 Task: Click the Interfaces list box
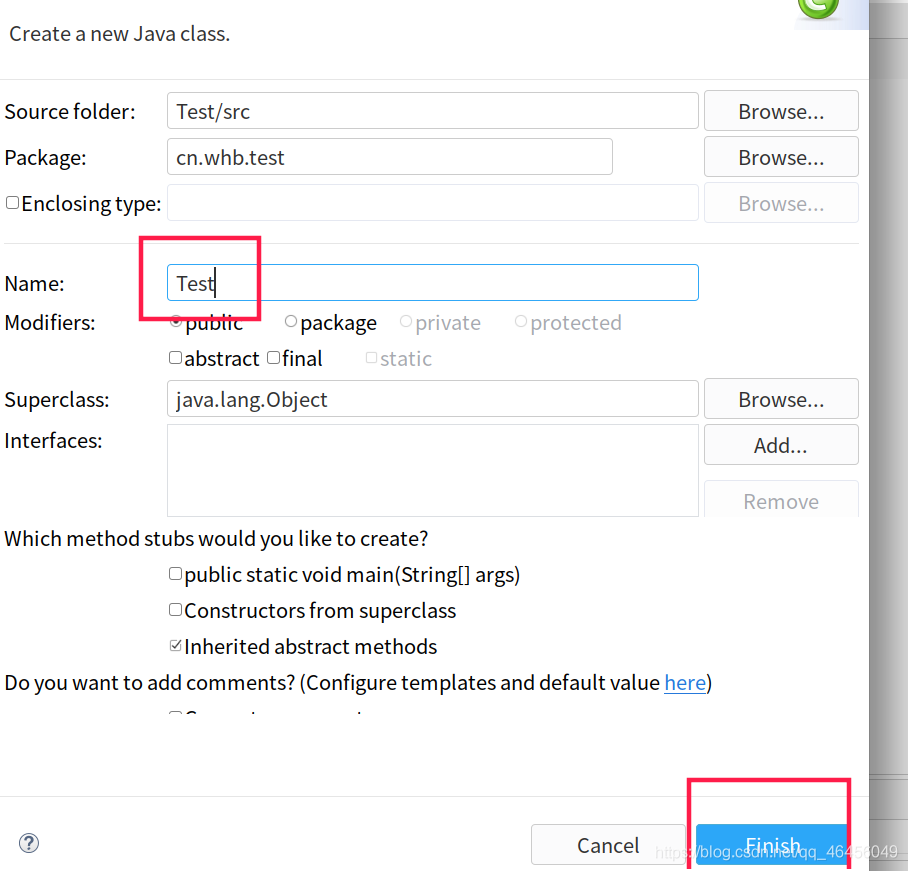tap(433, 470)
